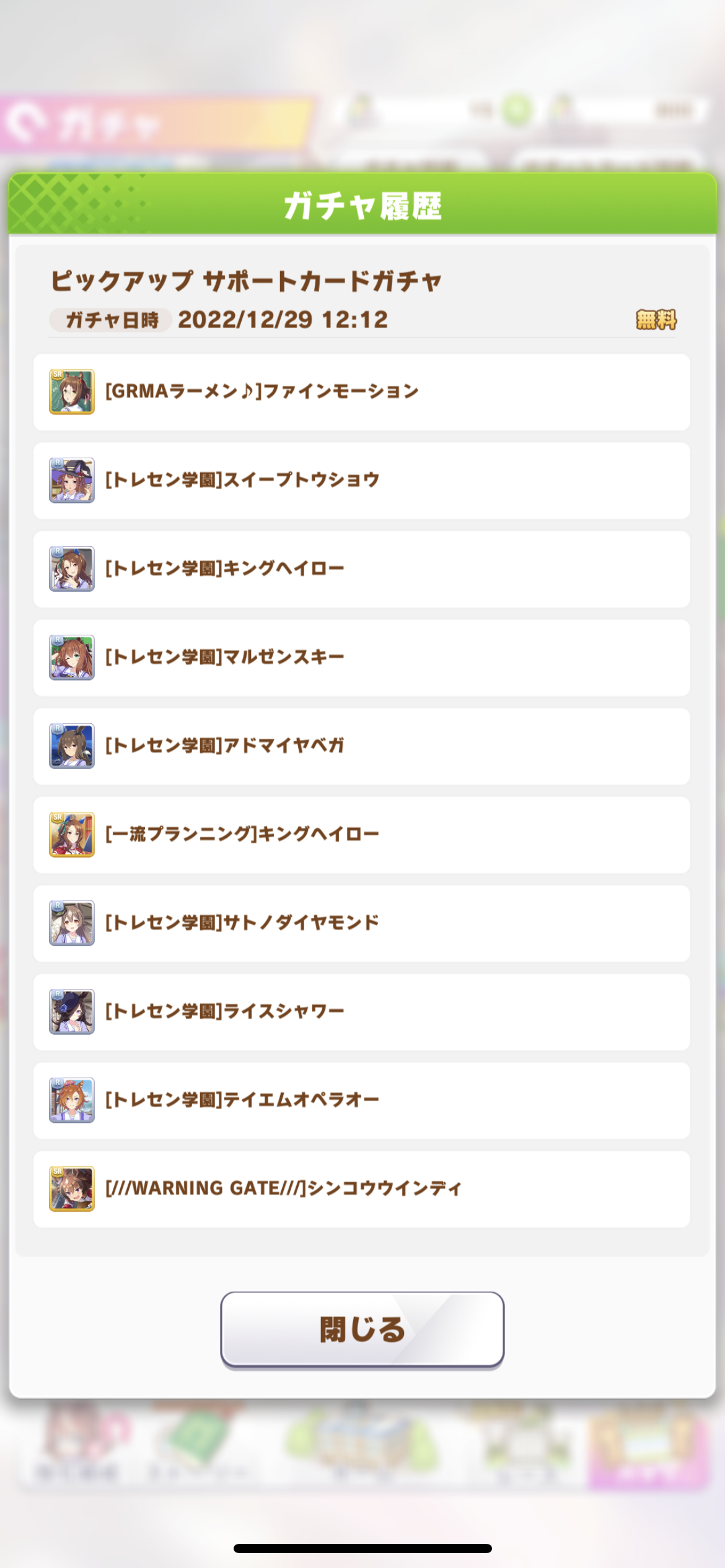Viewport: 725px width, 1568px height.
Task: Open the Admire Vega card icon
Action: click(x=72, y=746)
